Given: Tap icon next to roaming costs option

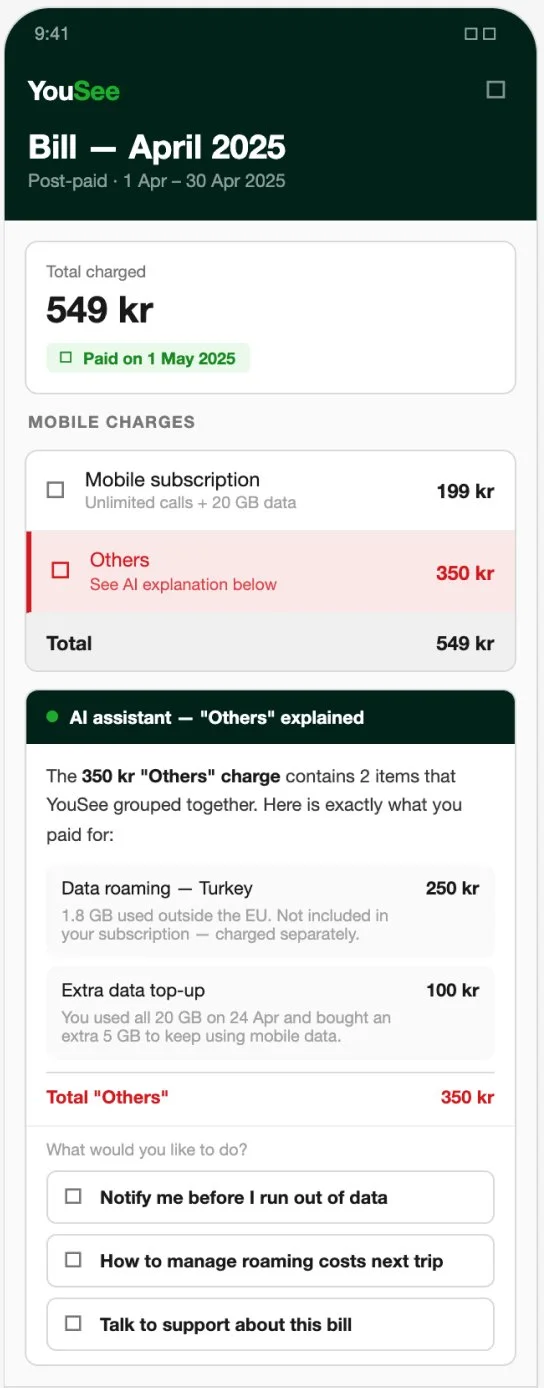Looking at the screenshot, I should 73,1260.
